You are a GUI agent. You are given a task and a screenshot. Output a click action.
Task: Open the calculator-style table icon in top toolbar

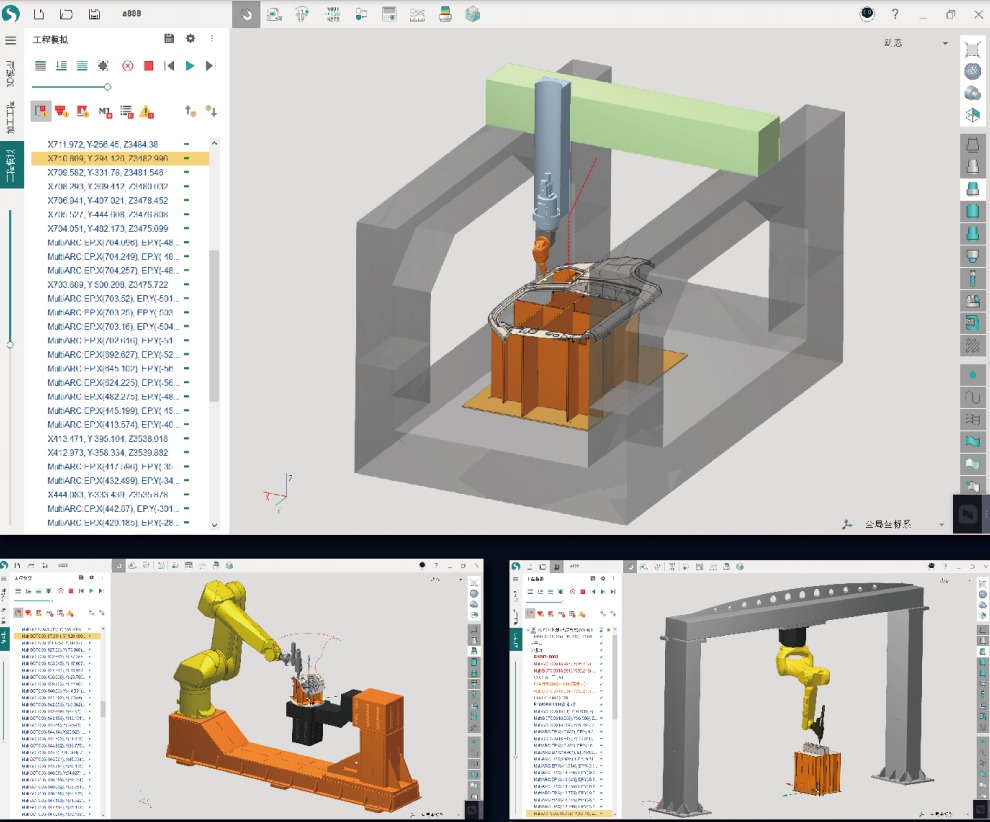coord(390,13)
